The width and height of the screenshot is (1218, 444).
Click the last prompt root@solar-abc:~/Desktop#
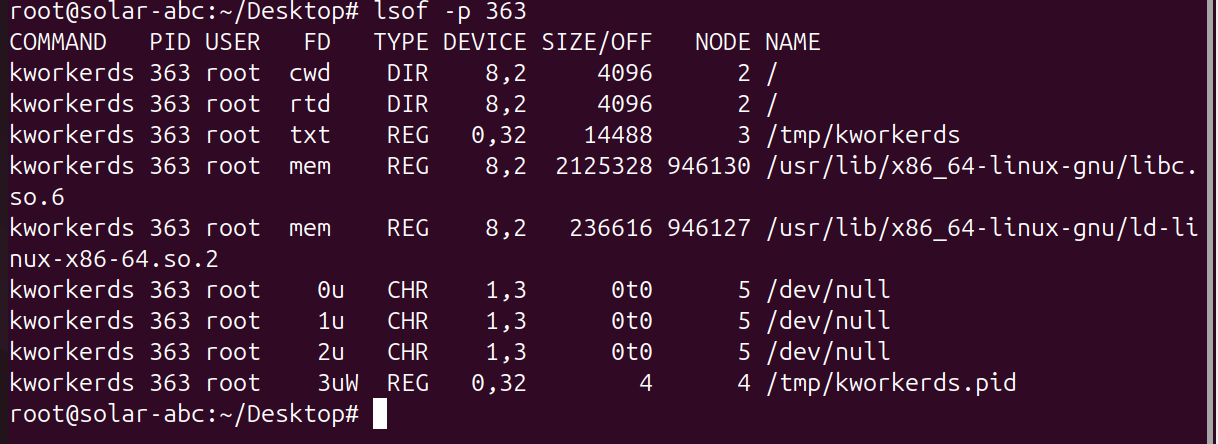tap(184, 415)
